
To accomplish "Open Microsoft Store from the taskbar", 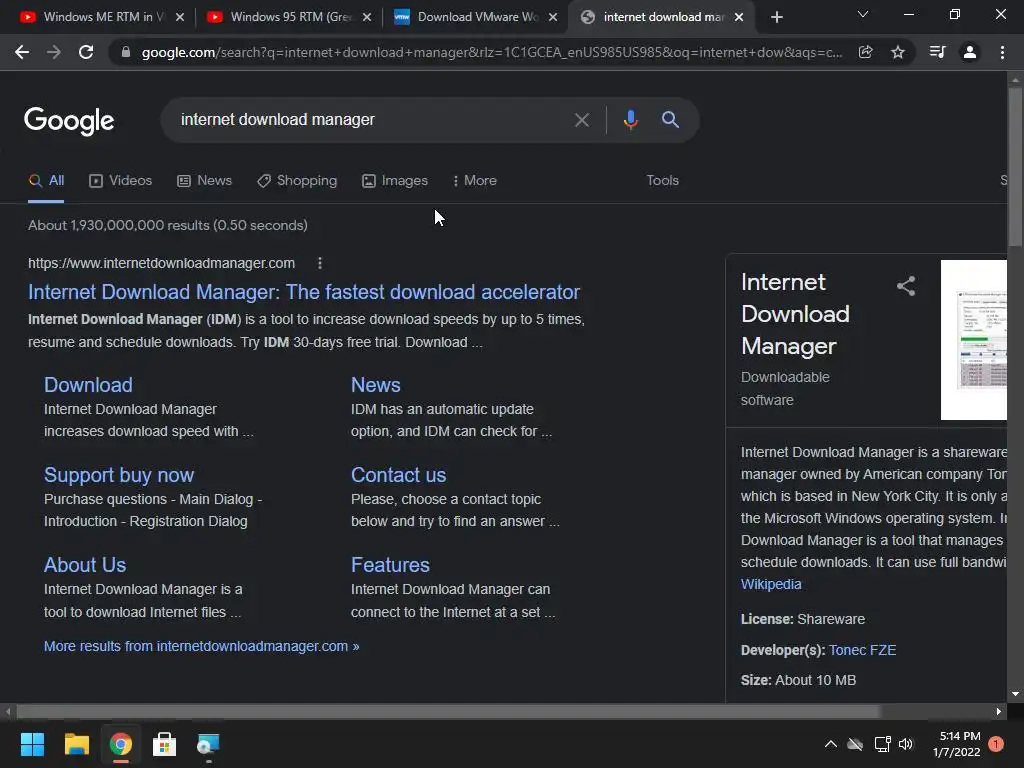I will point(165,744).
